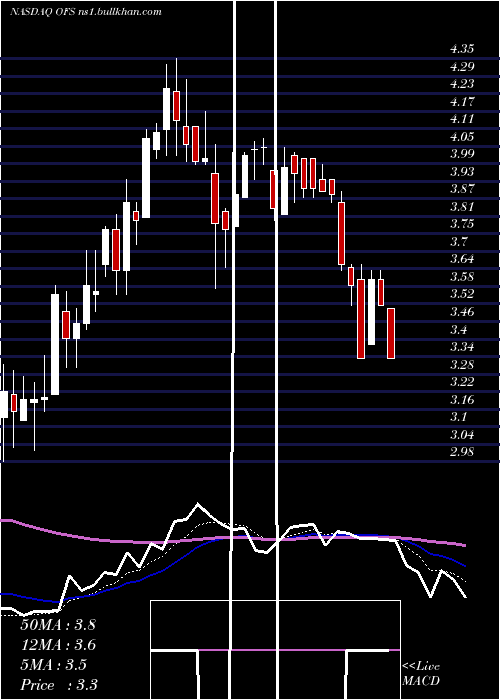Click the 3.64 price axis label
The image size is (500, 700).
(462, 259)
